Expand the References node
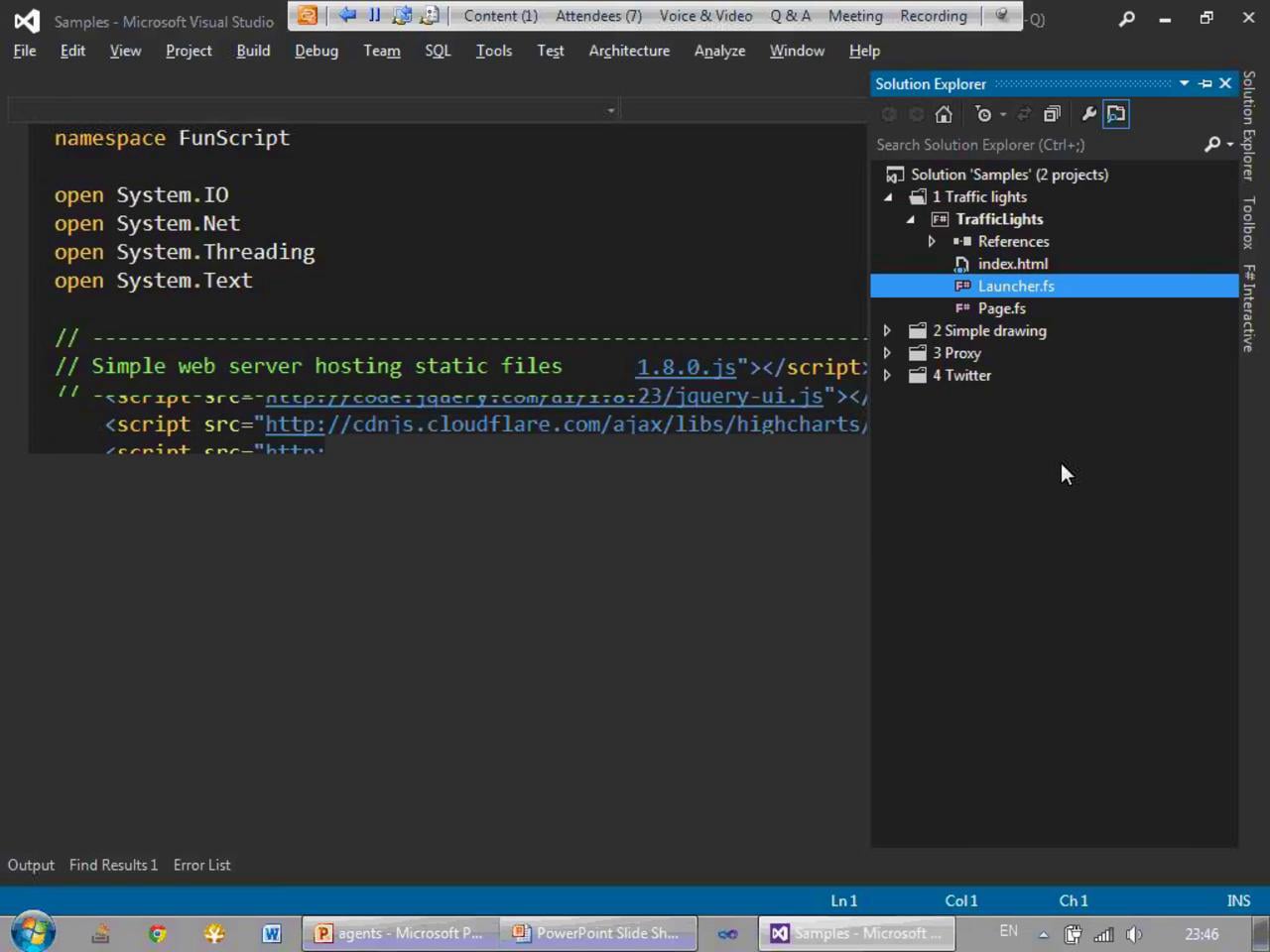 932,242
